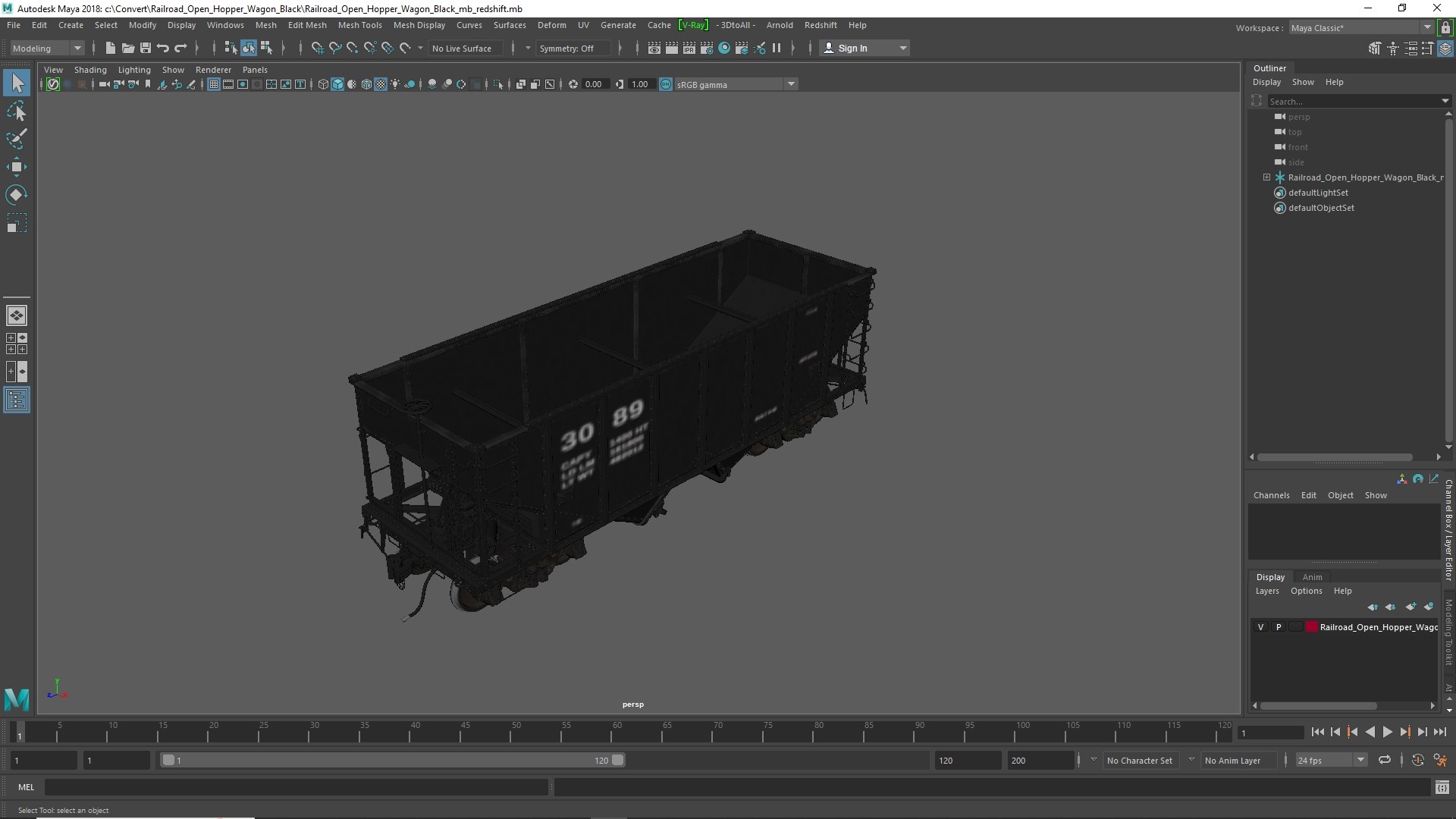
Task: Open the viewport Shading menu
Action: click(x=90, y=70)
